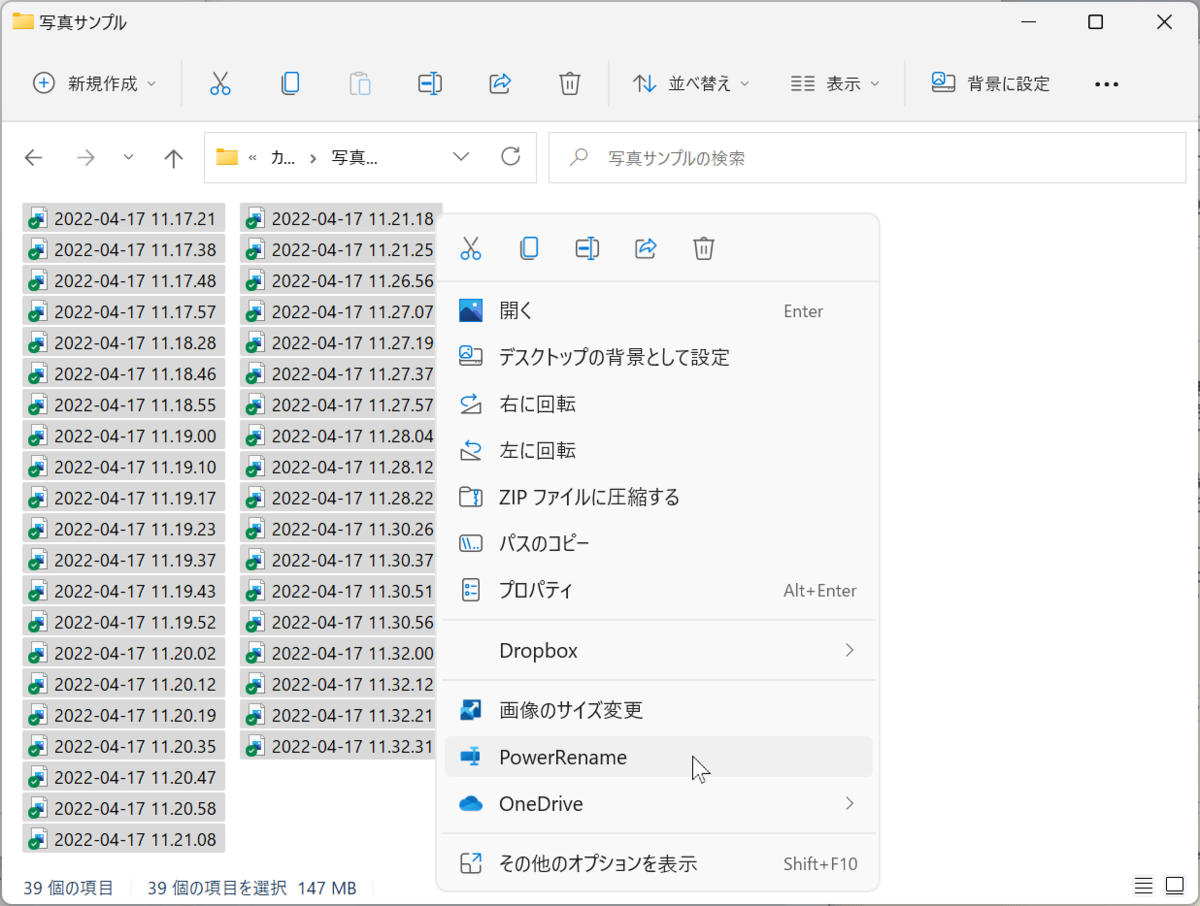The height and width of the screenshot is (906, 1200).
Task: Click the Cut icon in the context menu
Action: [471, 248]
